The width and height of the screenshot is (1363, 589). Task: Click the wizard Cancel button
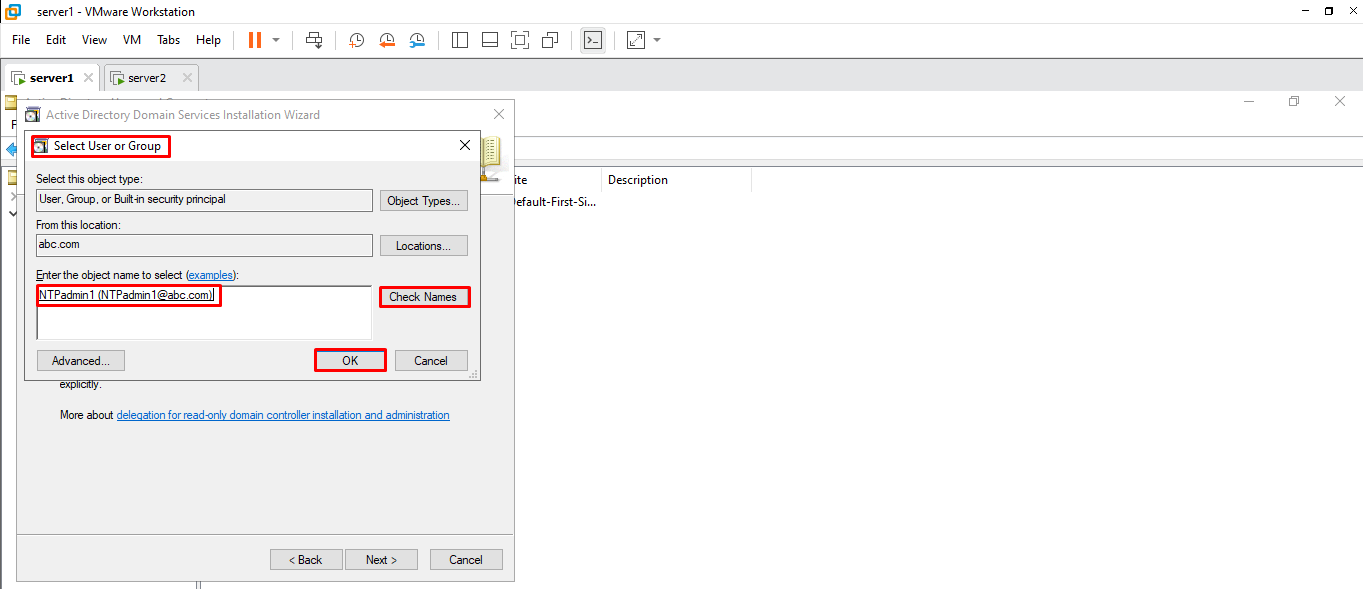(466, 560)
